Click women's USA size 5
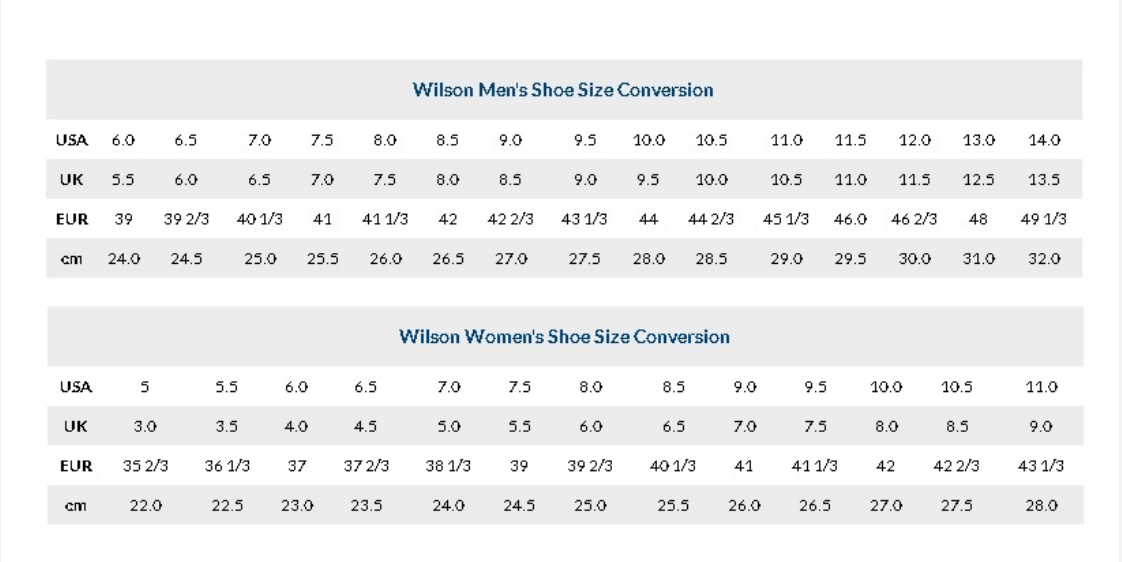The image size is (1122, 562). (x=145, y=387)
